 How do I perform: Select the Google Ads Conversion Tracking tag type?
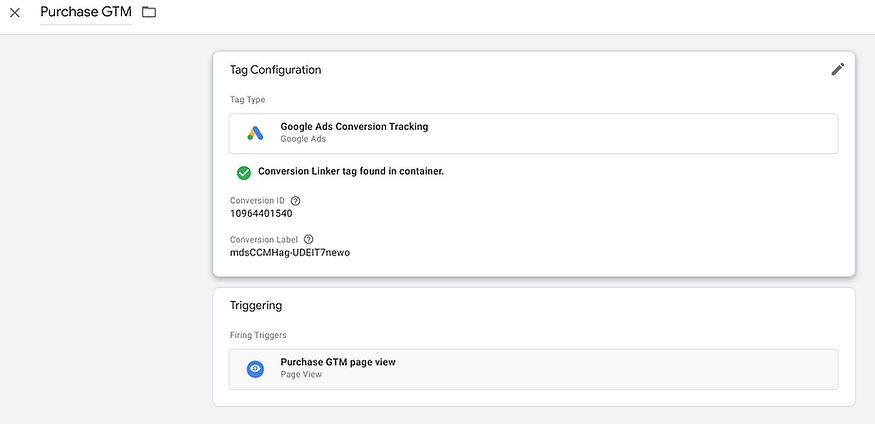point(533,133)
